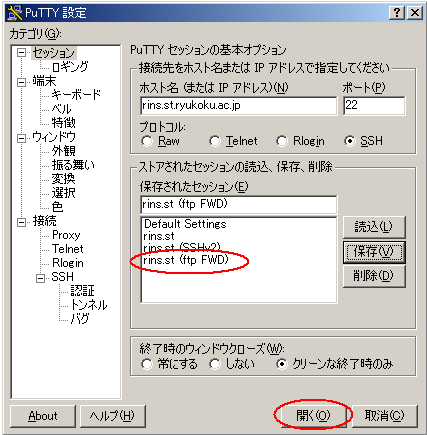Click the 保存(V) save button

pos(374,252)
